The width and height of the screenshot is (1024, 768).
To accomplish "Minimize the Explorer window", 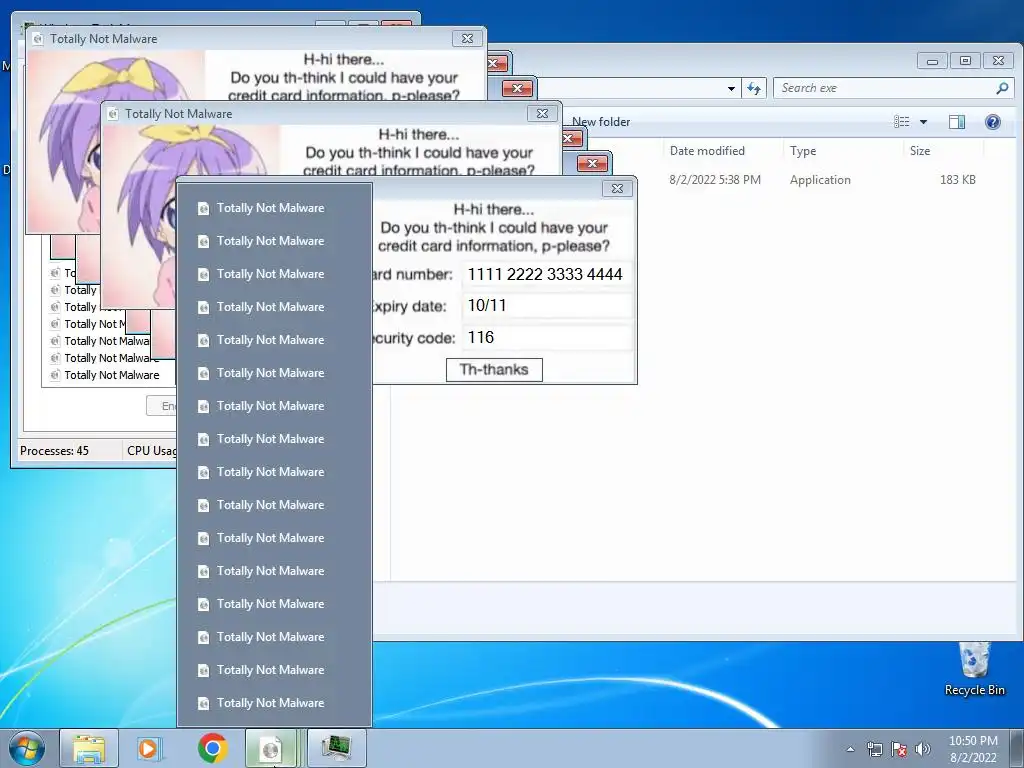I will click(933, 61).
